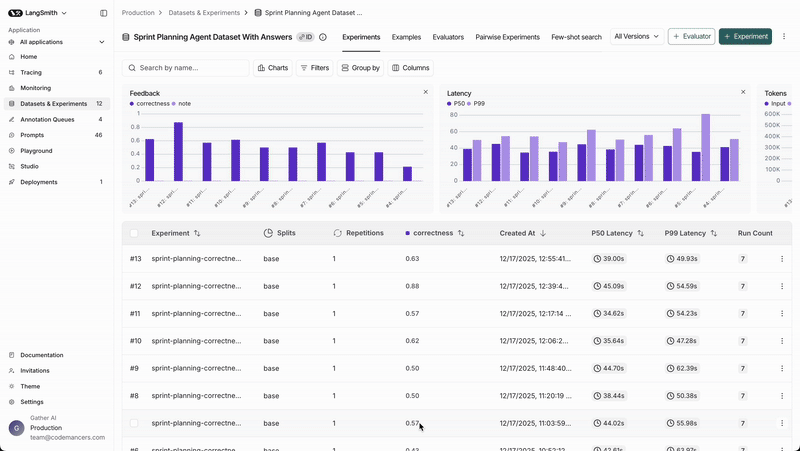Collapse the sidebar panel icon

pyautogui.click(x=104, y=13)
